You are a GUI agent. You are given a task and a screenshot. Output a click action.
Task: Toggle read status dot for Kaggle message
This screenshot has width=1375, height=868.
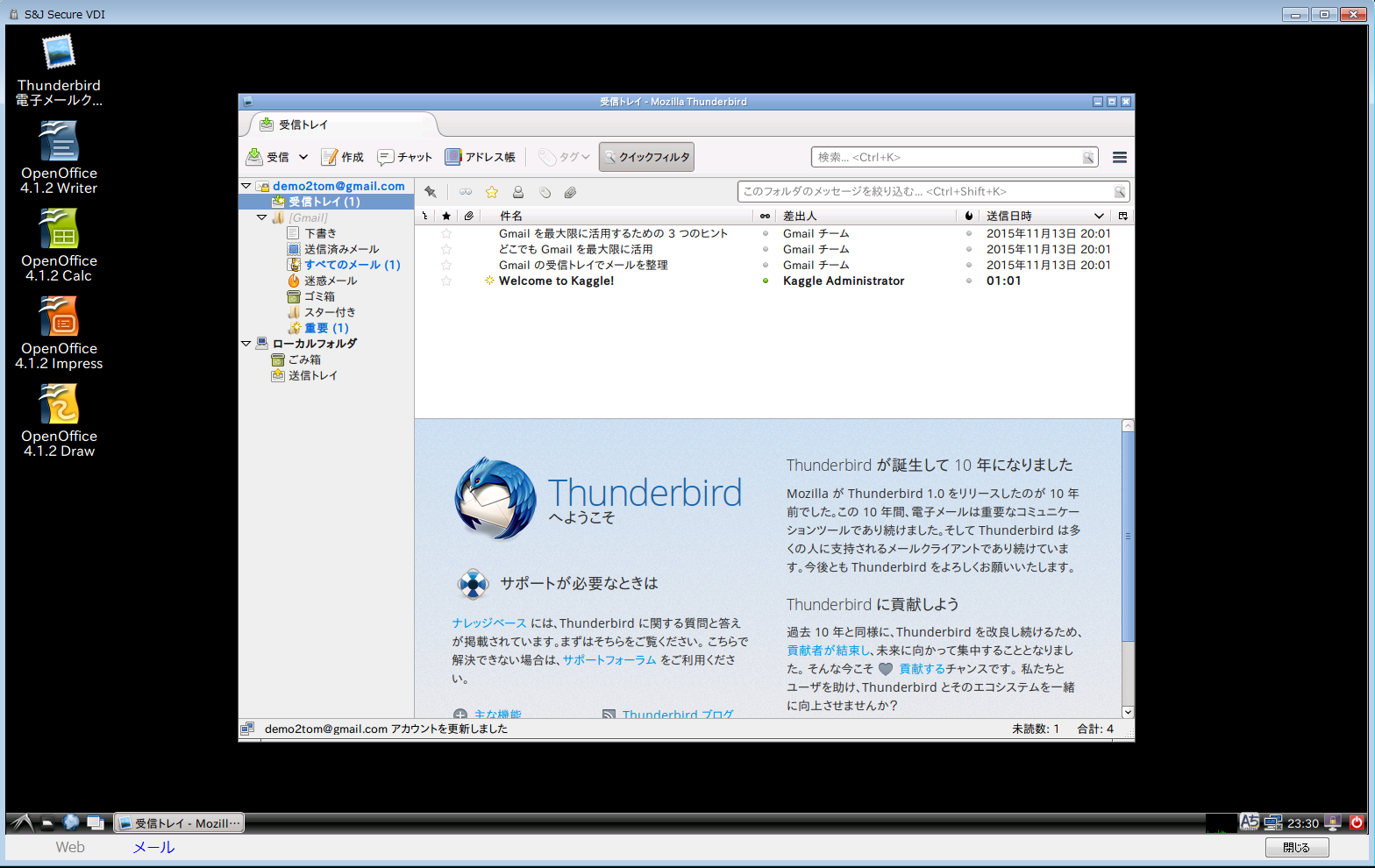tap(766, 281)
